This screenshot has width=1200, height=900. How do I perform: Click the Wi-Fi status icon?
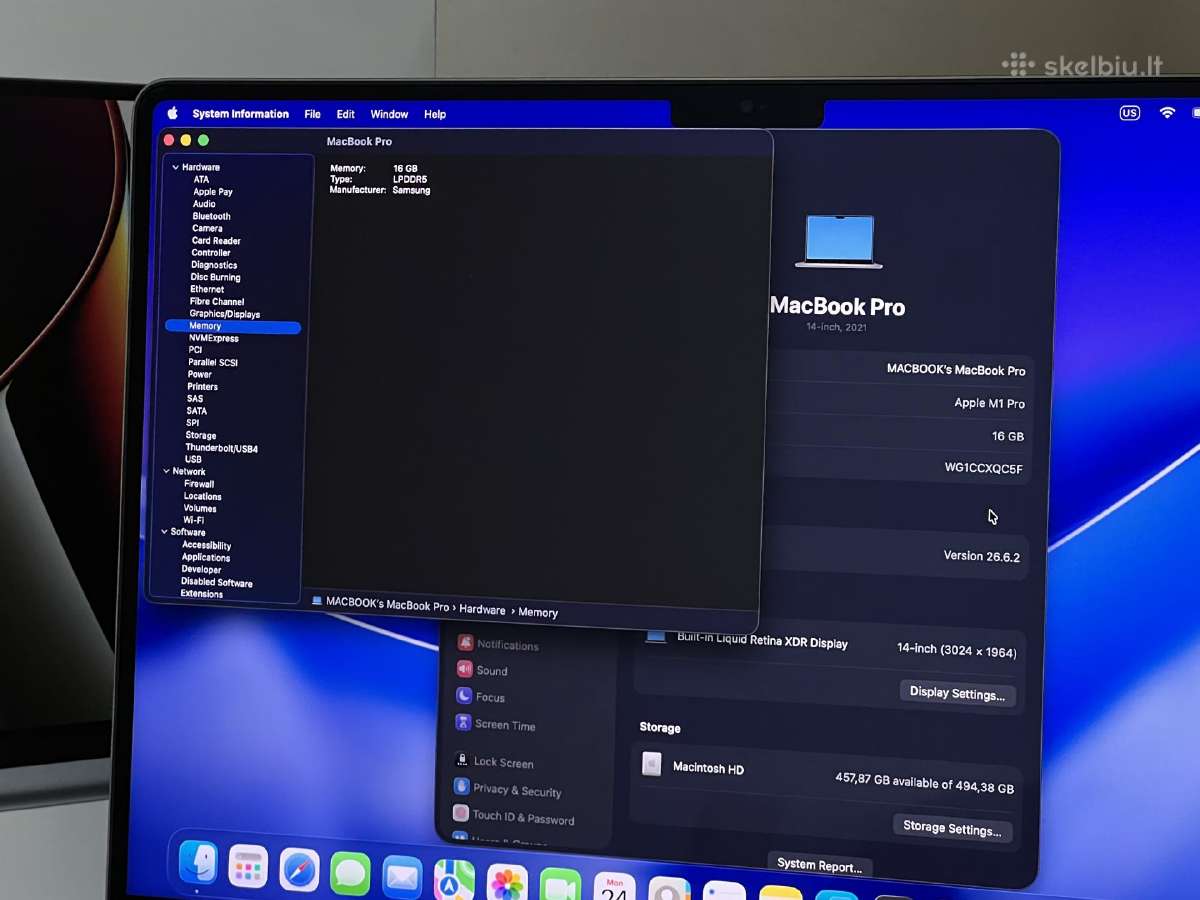click(x=1167, y=113)
